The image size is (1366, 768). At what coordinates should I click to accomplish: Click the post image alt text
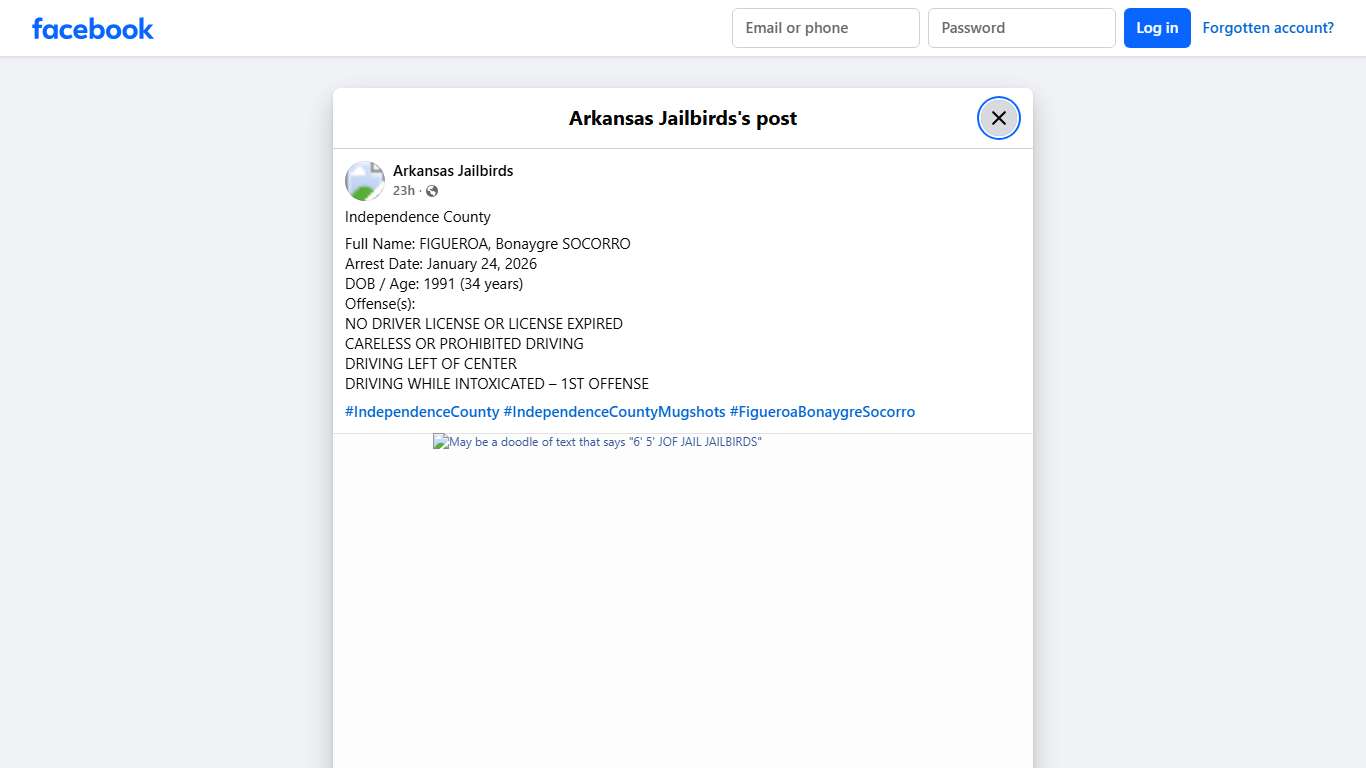[x=605, y=442]
